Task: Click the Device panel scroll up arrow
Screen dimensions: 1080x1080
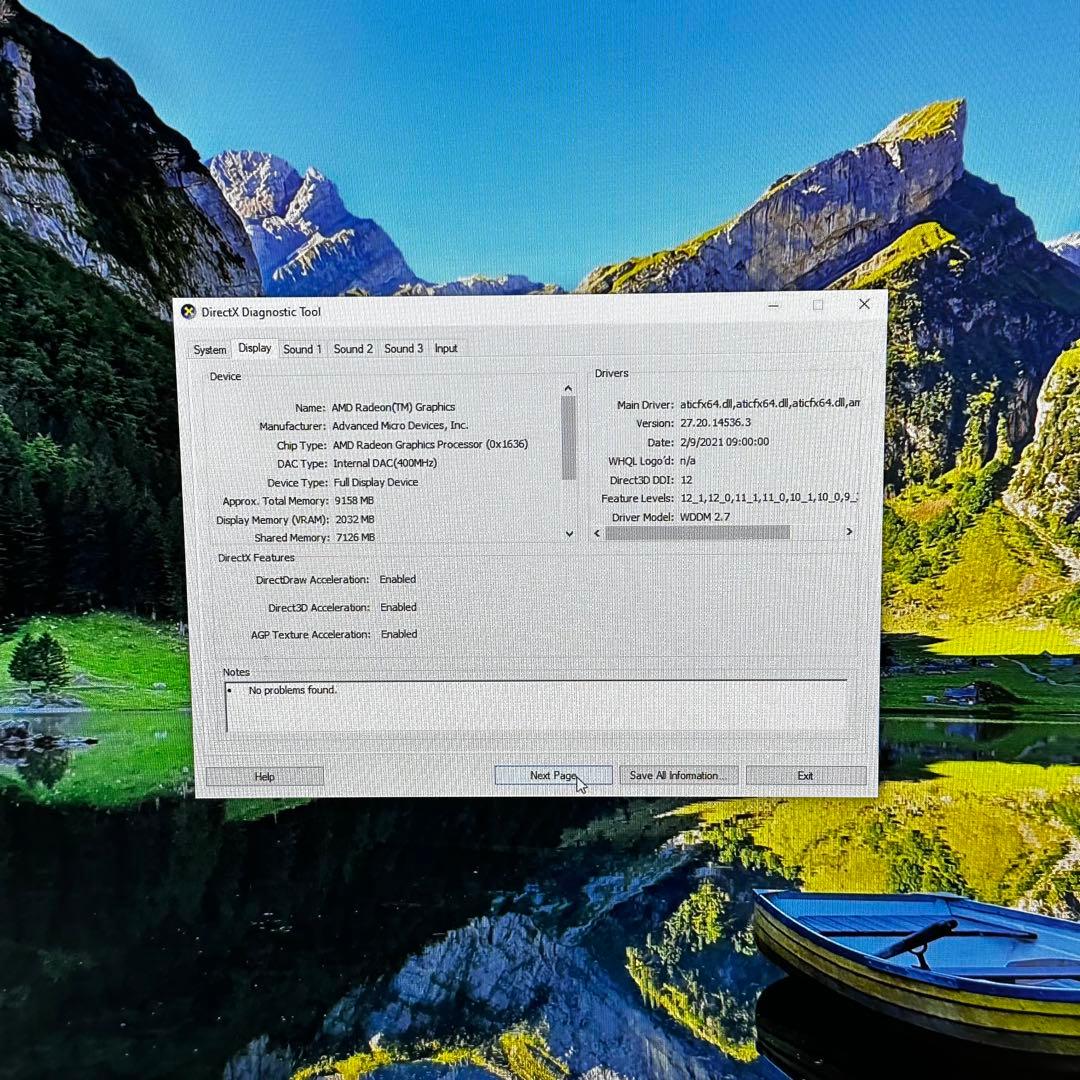Action: [568, 388]
